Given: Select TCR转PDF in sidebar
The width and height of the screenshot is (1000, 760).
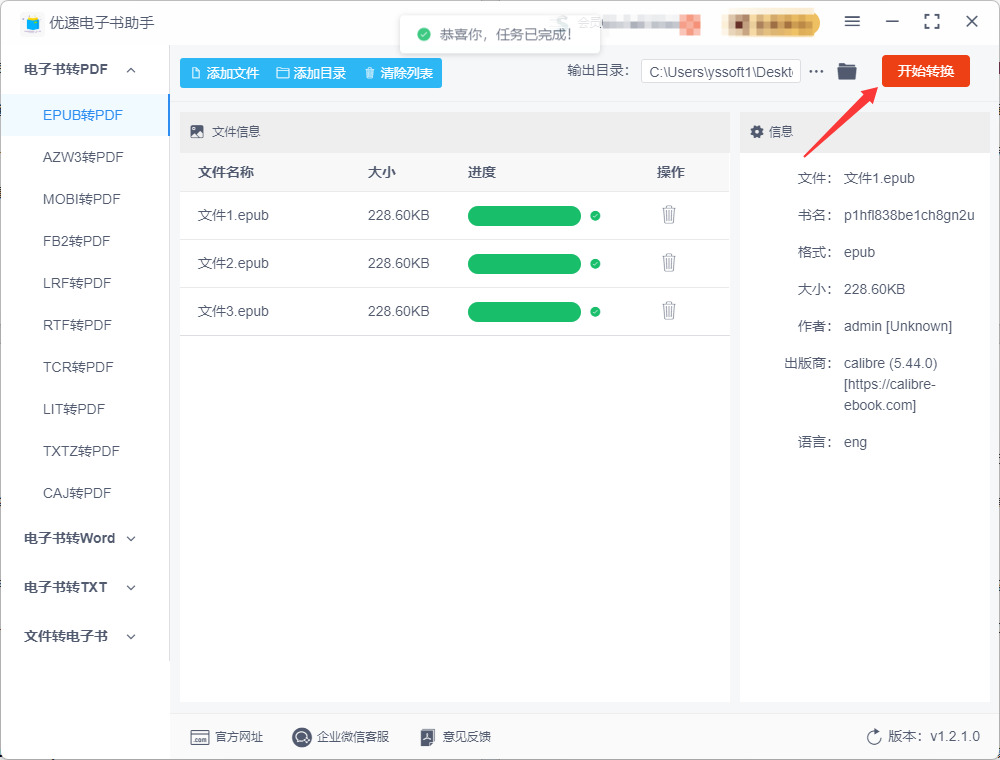Looking at the screenshot, I should (x=78, y=368).
